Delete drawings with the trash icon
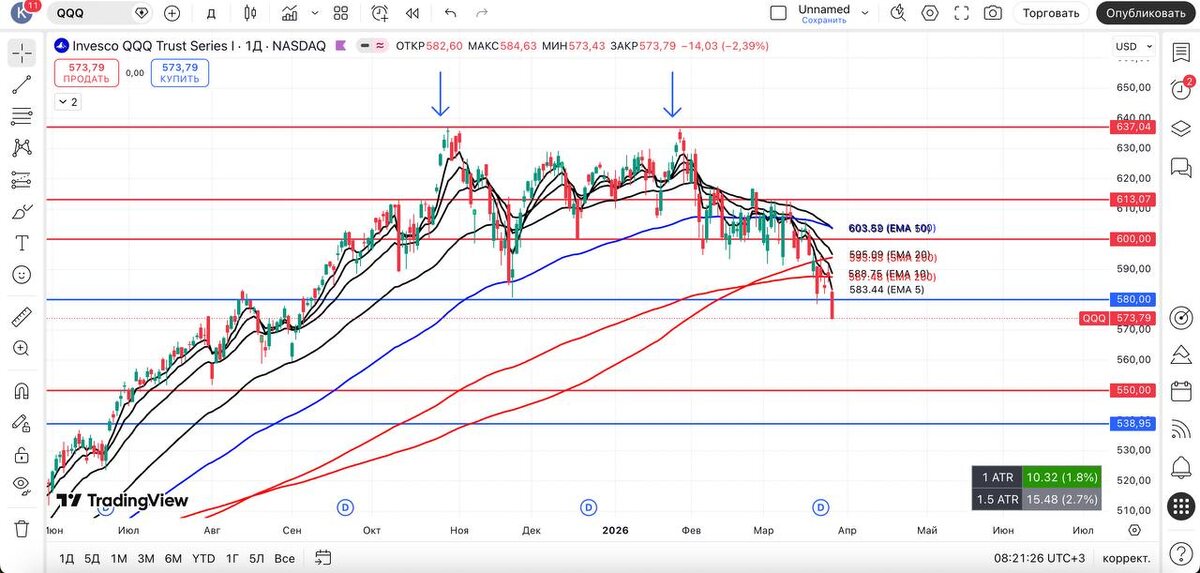This screenshot has width=1200, height=573. 22,527
